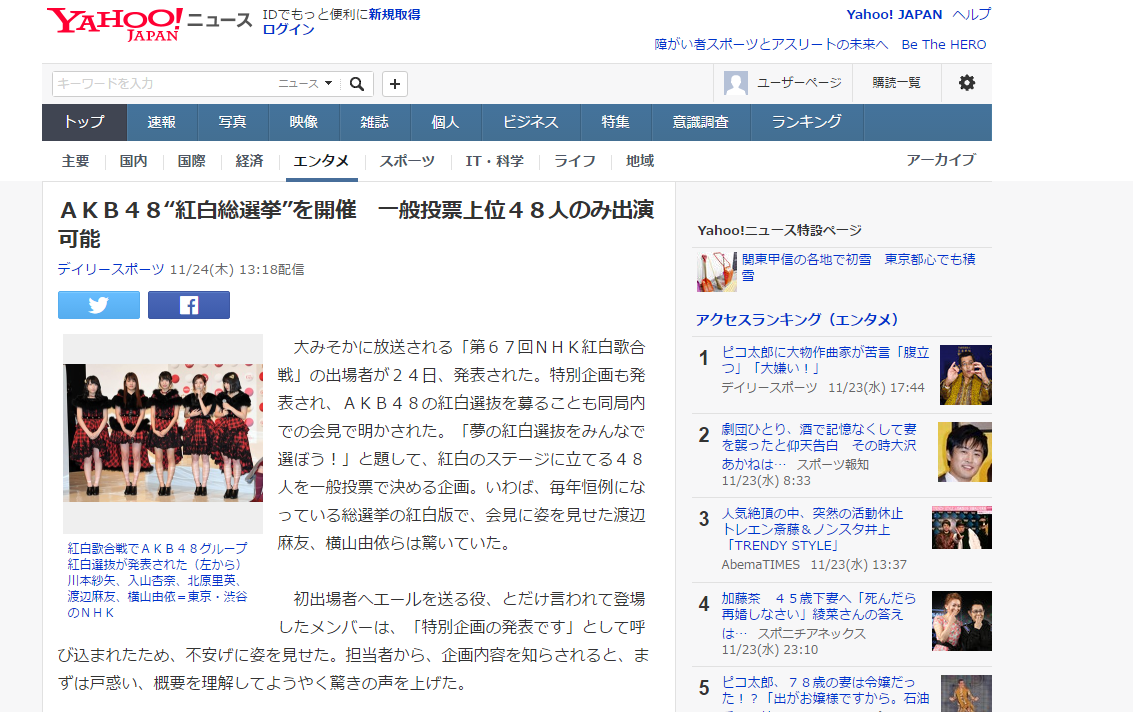The height and width of the screenshot is (712, 1133).
Task: Click the 新規取得 link
Action: [x=395, y=14]
